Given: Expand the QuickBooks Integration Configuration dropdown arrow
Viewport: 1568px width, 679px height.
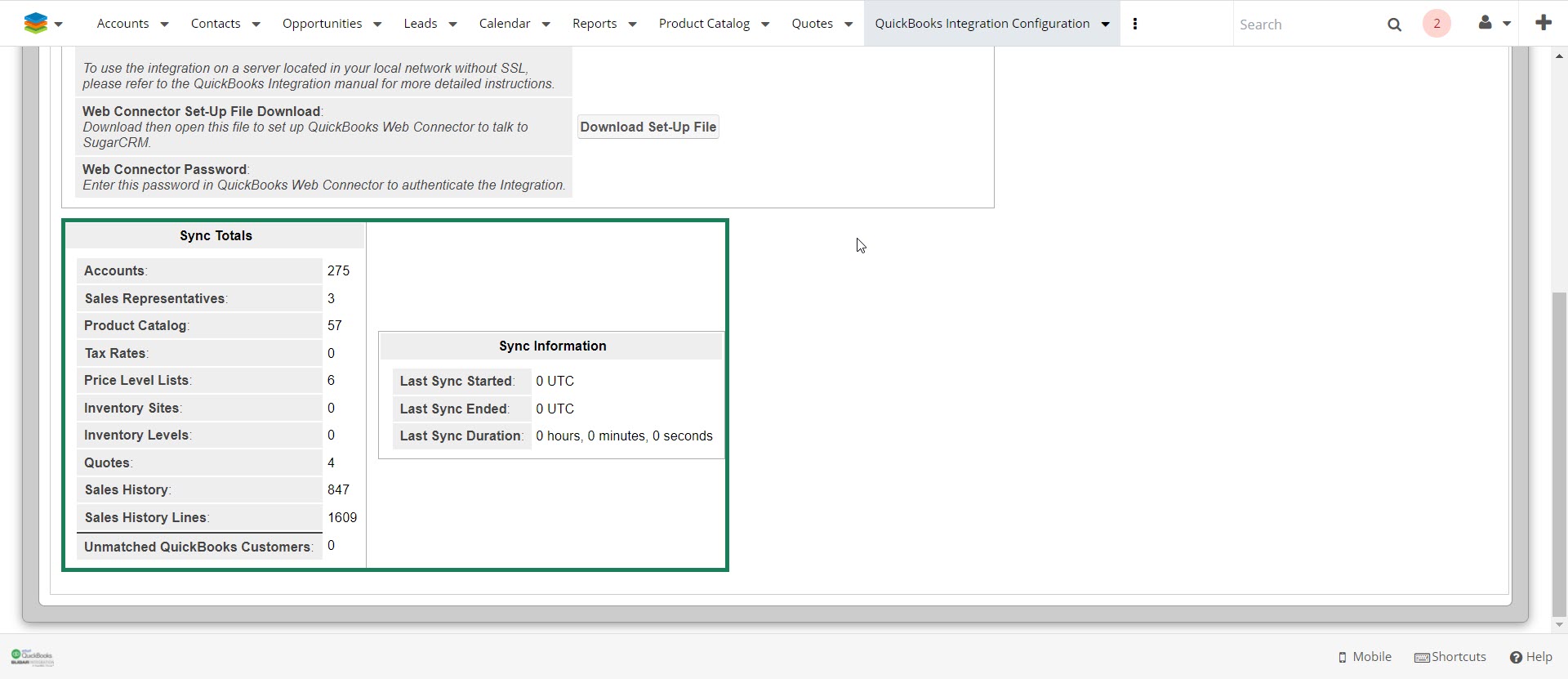Looking at the screenshot, I should 1105,25.
